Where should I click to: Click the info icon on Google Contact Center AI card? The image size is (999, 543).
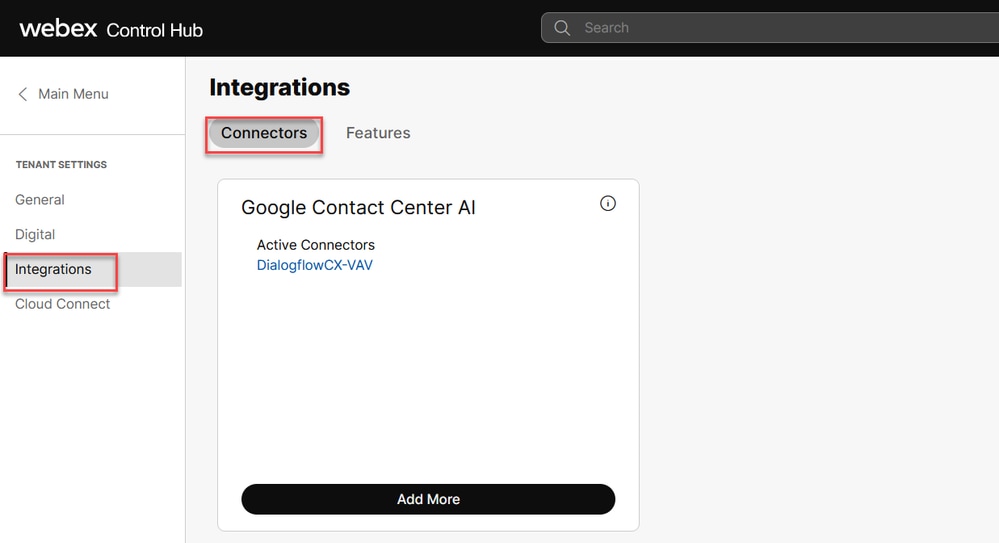(x=608, y=203)
